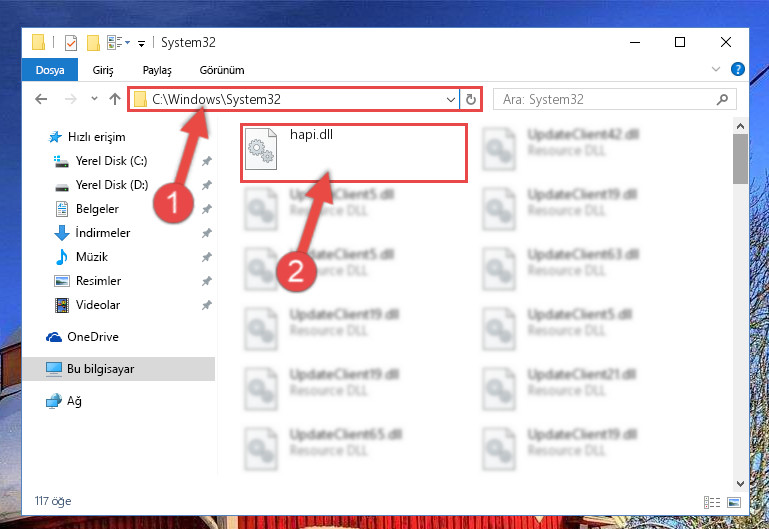Open the İndirmeler folder

click(x=103, y=233)
